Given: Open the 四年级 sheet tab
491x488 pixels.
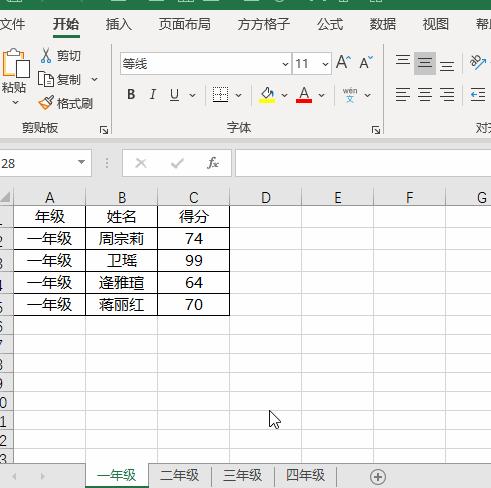Looking at the screenshot, I should pyautogui.click(x=305, y=476).
